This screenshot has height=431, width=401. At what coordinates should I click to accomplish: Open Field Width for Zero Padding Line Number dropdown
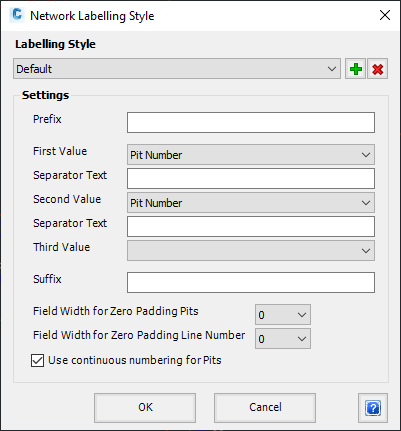click(283, 338)
